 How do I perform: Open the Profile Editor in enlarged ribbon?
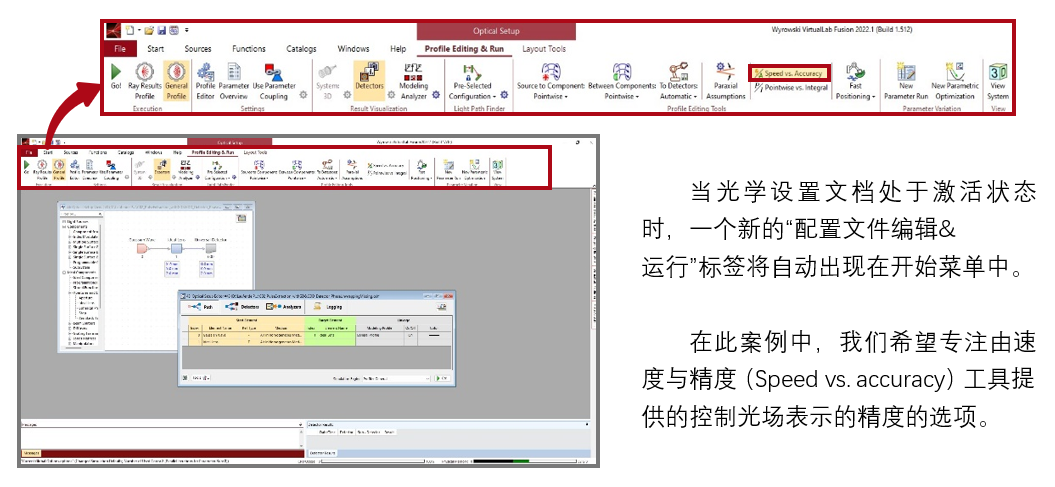[x=205, y=81]
